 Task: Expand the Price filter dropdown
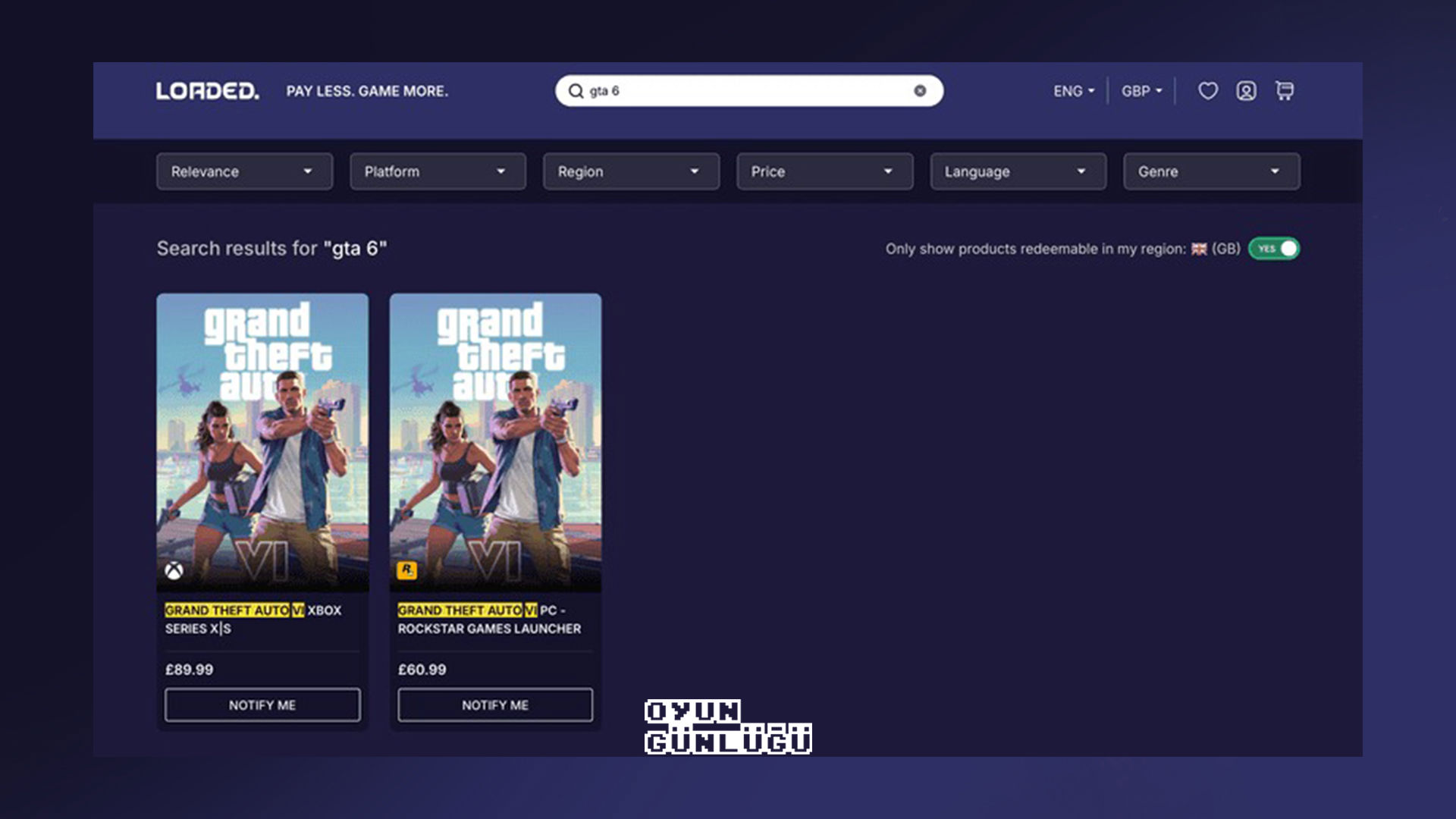click(x=824, y=171)
